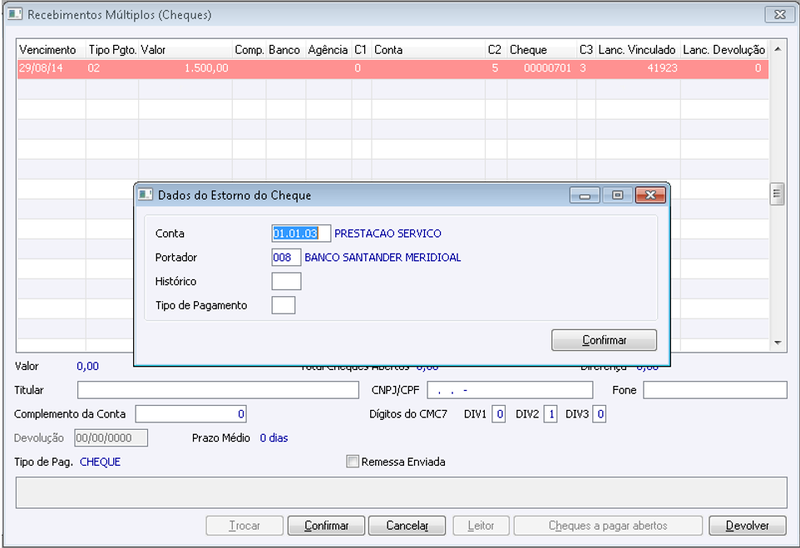Click the 0 dias Prazo Médio value
The width and height of the screenshot is (800, 548).
pyautogui.click(x=273, y=438)
